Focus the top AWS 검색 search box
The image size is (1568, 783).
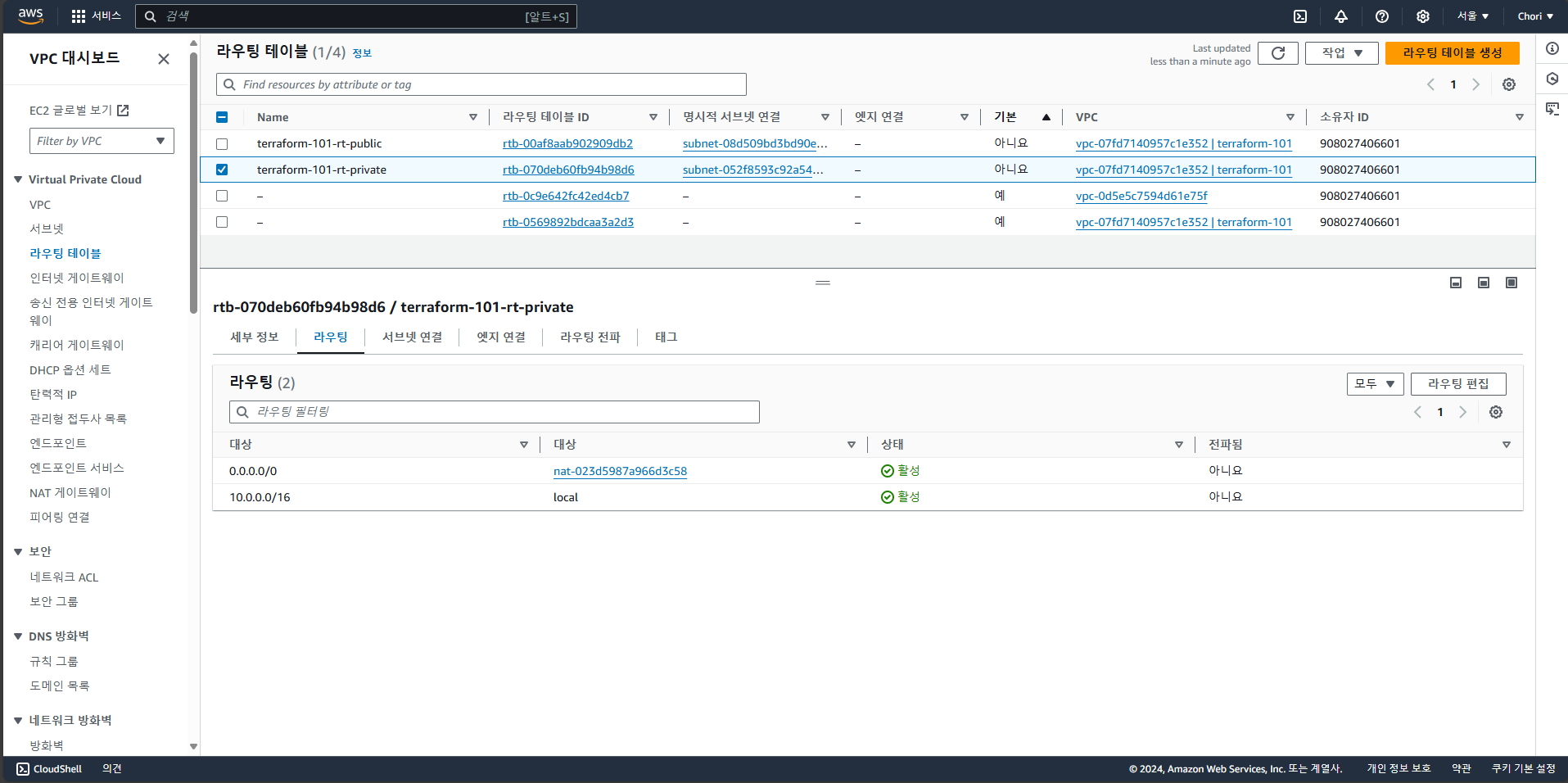point(356,16)
